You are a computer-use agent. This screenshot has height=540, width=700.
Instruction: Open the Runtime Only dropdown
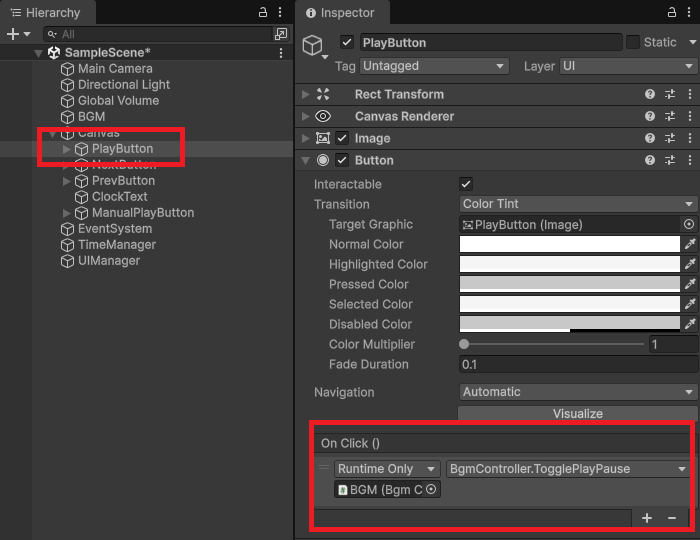coord(387,468)
